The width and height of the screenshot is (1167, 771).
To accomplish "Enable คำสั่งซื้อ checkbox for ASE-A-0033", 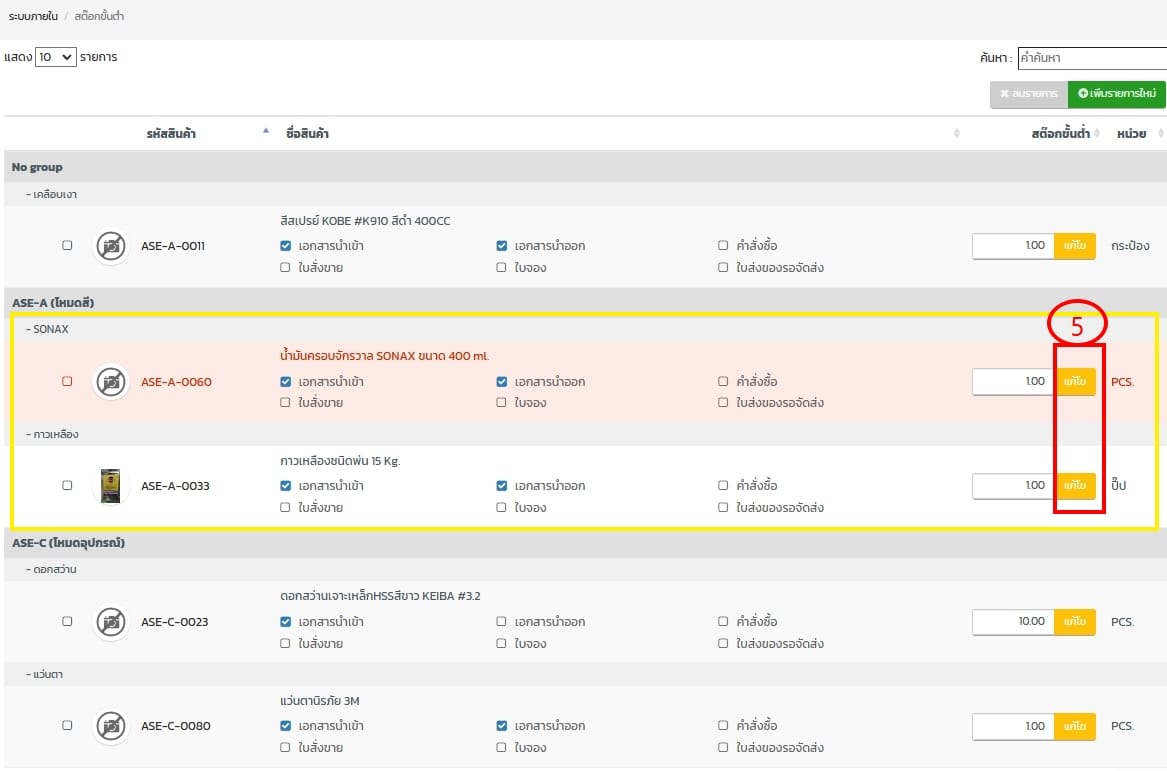I will click(723, 486).
